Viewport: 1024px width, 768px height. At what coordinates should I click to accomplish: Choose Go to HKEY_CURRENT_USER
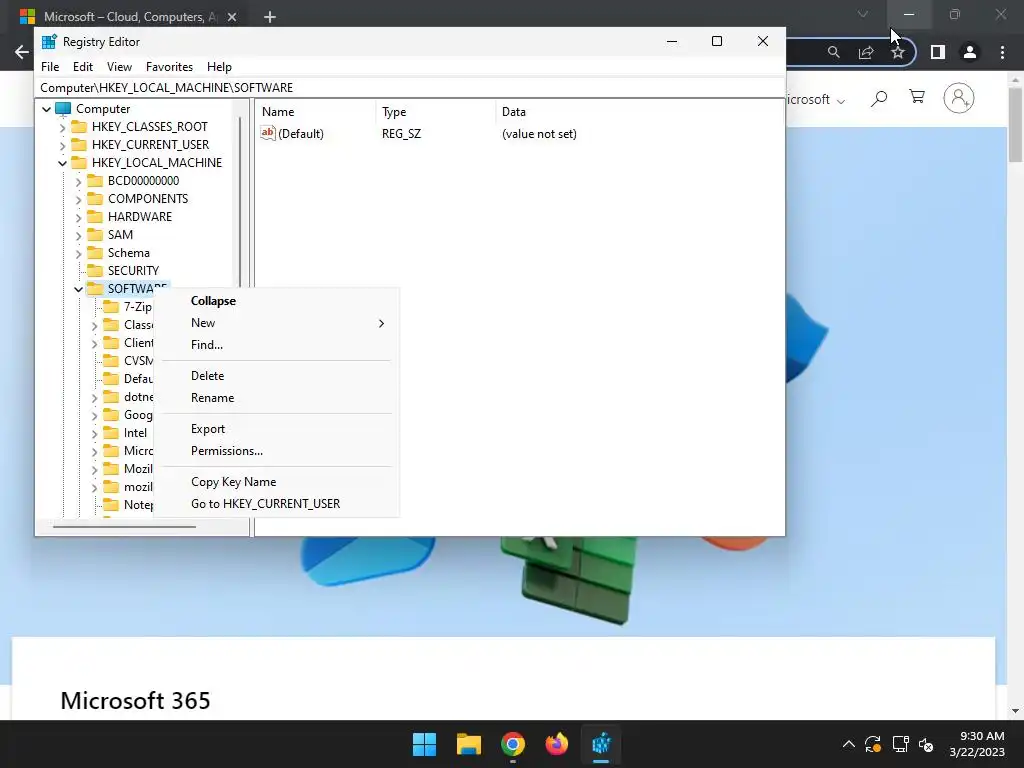click(276, 504)
